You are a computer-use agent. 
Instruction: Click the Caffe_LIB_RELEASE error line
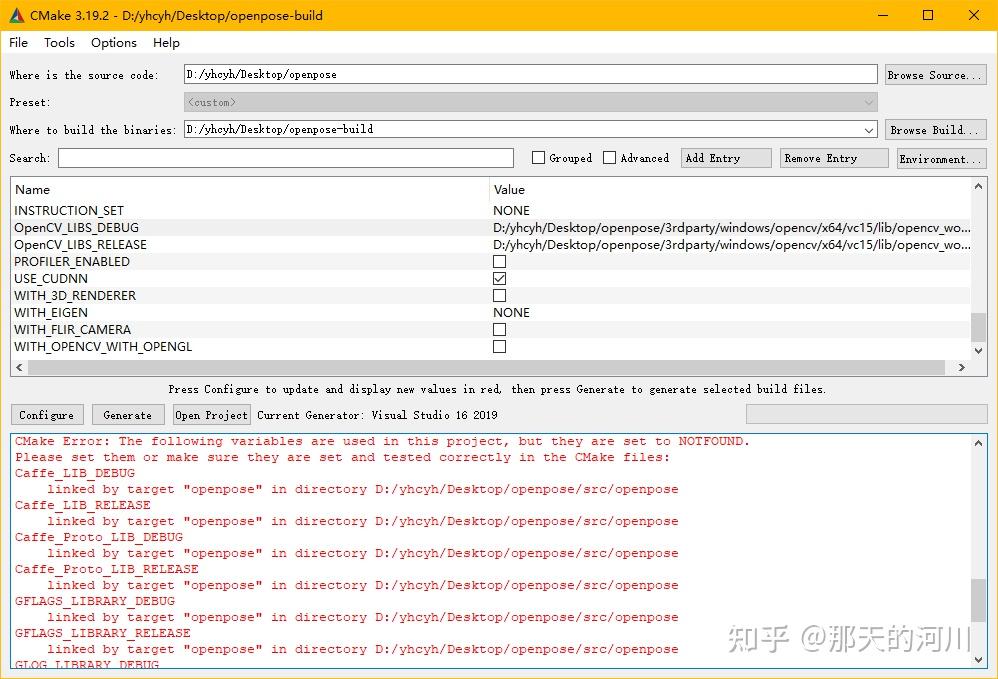(x=83, y=505)
